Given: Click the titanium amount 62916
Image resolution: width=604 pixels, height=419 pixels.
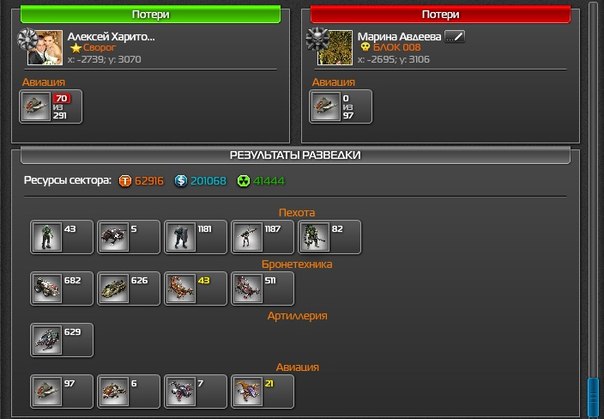Looking at the screenshot, I should click(149, 181).
